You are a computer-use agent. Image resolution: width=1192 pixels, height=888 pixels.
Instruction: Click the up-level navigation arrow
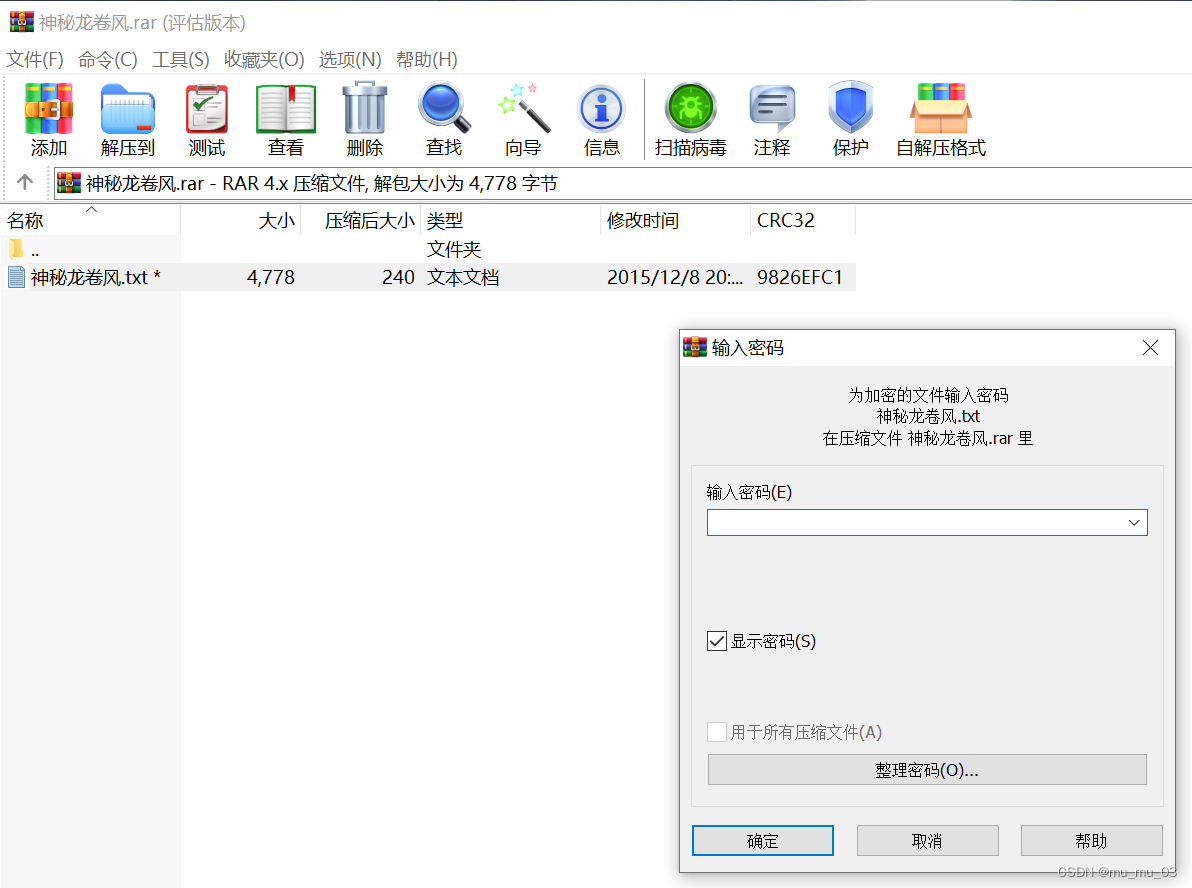pyautogui.click(x=24, y=182)
